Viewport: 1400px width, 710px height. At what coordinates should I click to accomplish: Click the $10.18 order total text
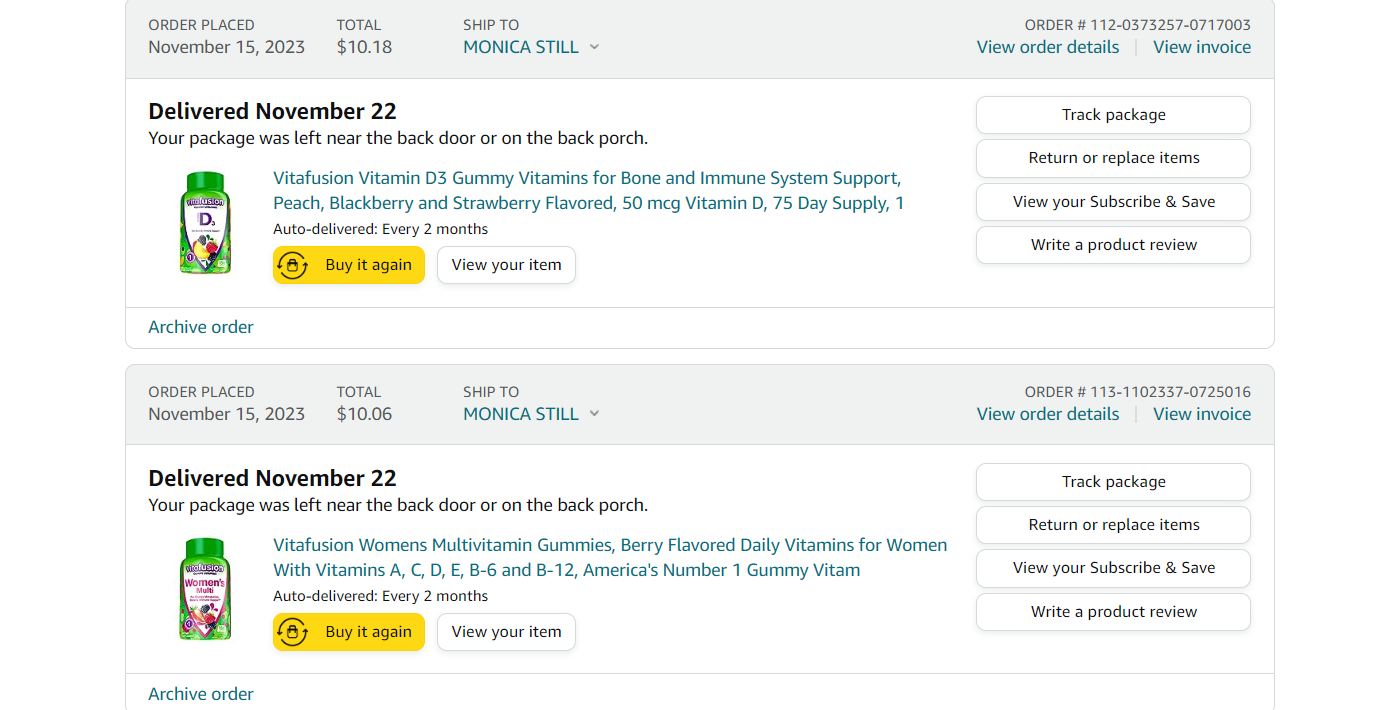click(x=364, y=47)
